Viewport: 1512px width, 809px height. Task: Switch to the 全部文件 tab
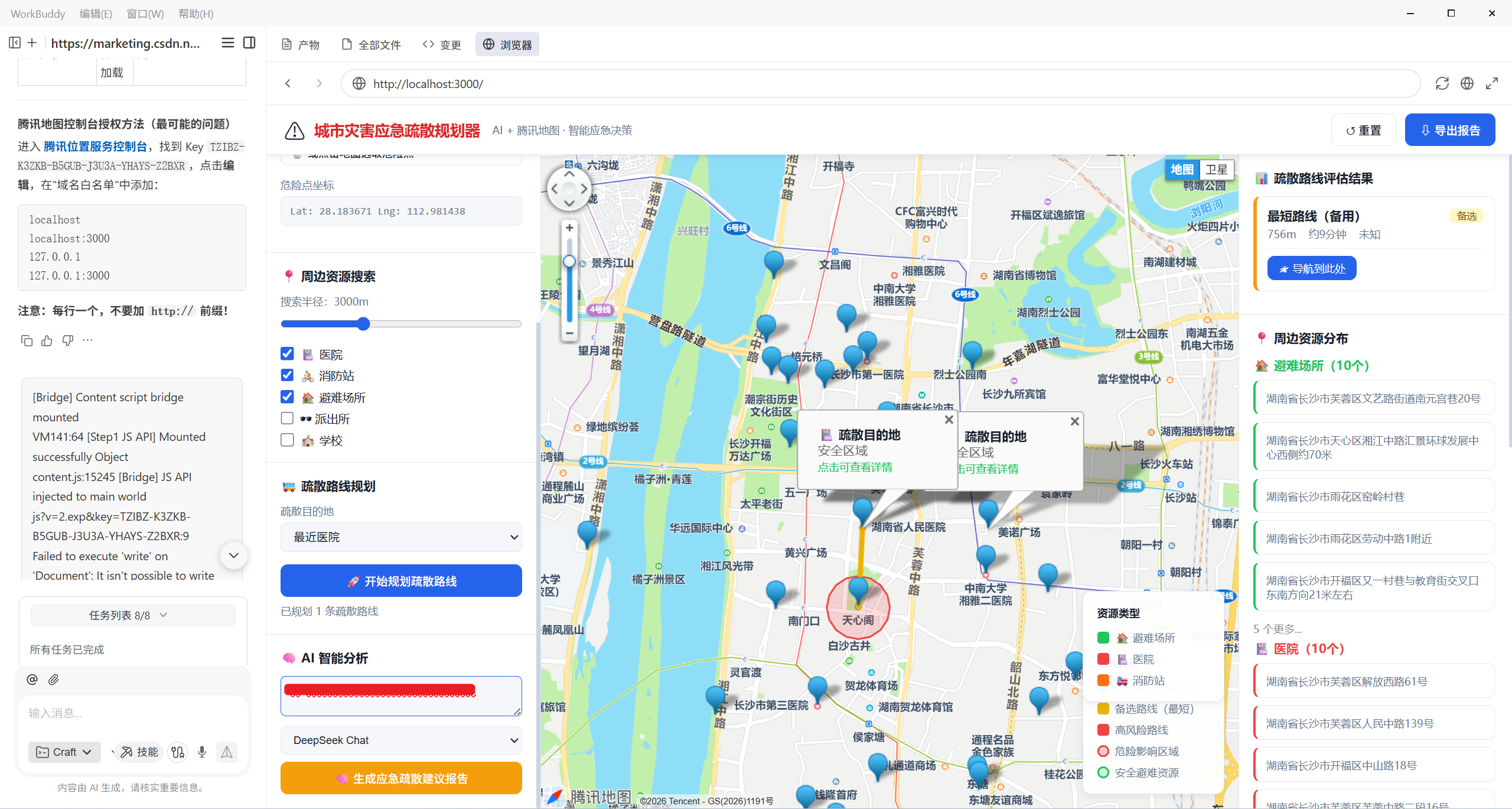(x=372, y=44)
